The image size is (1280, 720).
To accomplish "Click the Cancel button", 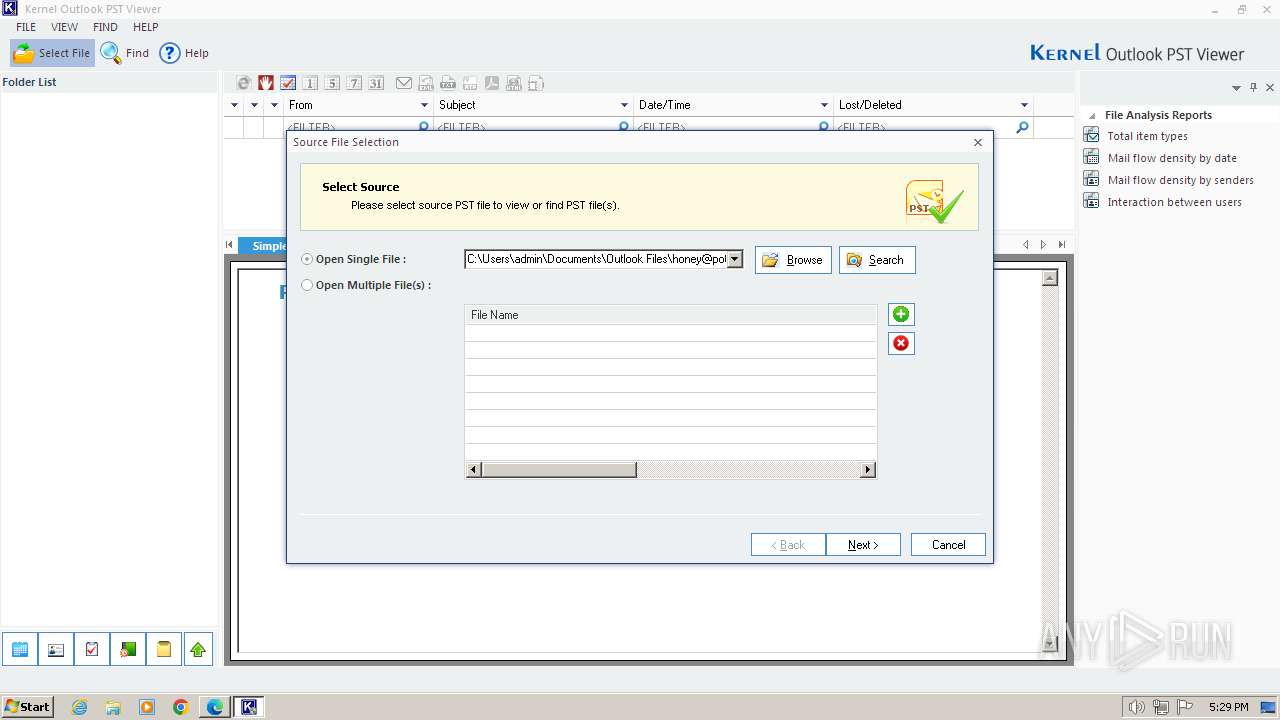I will [948, 545].
